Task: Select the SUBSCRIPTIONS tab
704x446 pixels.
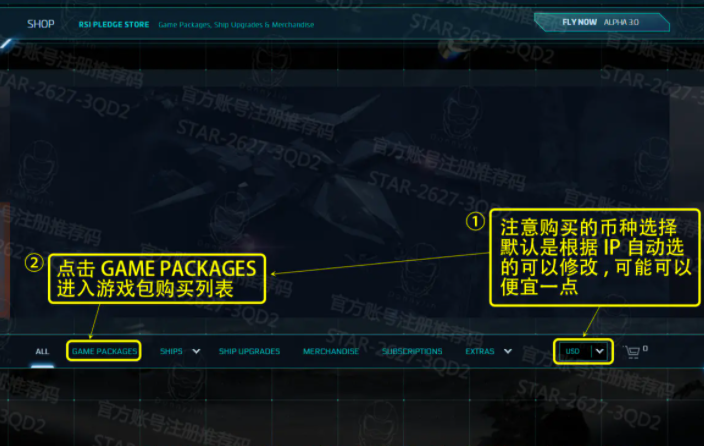Action: [x=412, y=351]
